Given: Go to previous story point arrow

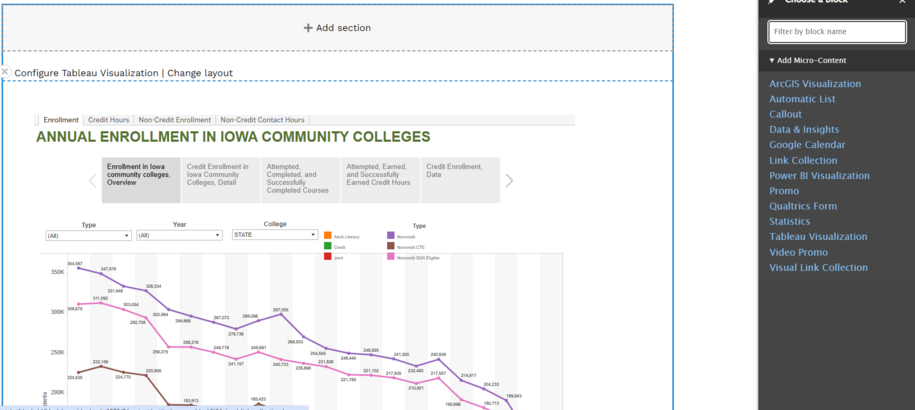Looking at the screenshot, I should [93, 181].
